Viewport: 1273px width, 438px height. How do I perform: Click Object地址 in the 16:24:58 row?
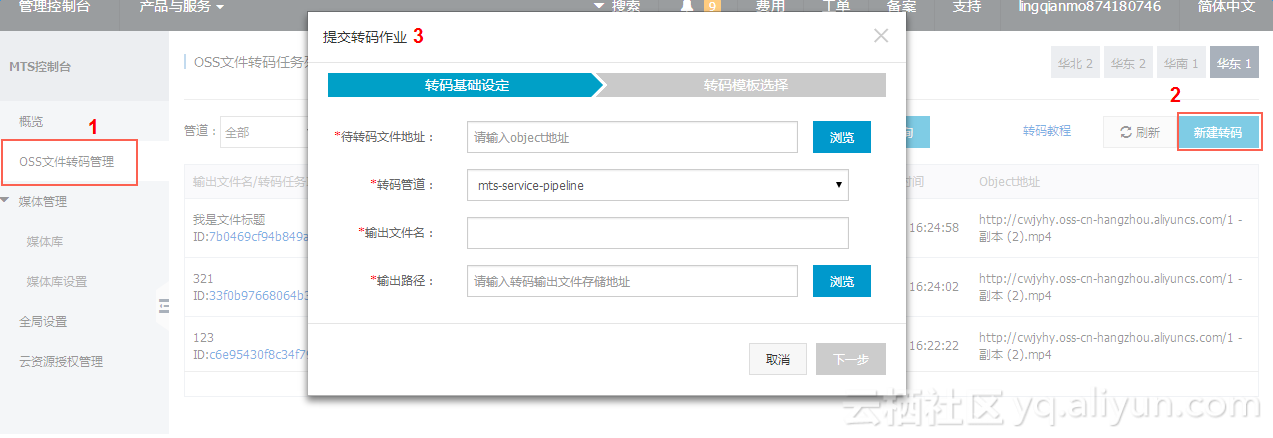[1111, 228]
